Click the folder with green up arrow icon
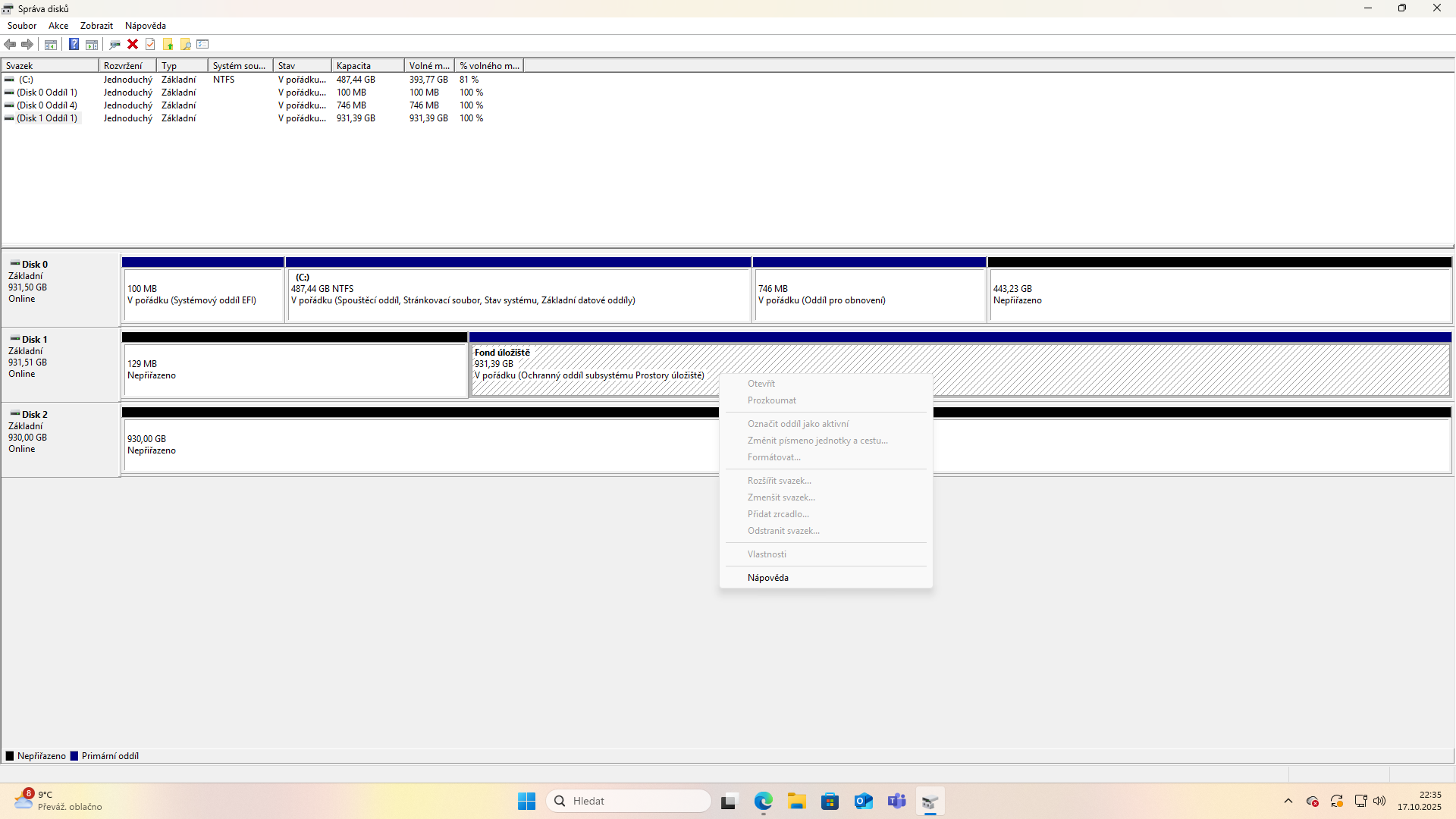 [x=168, y=44]
